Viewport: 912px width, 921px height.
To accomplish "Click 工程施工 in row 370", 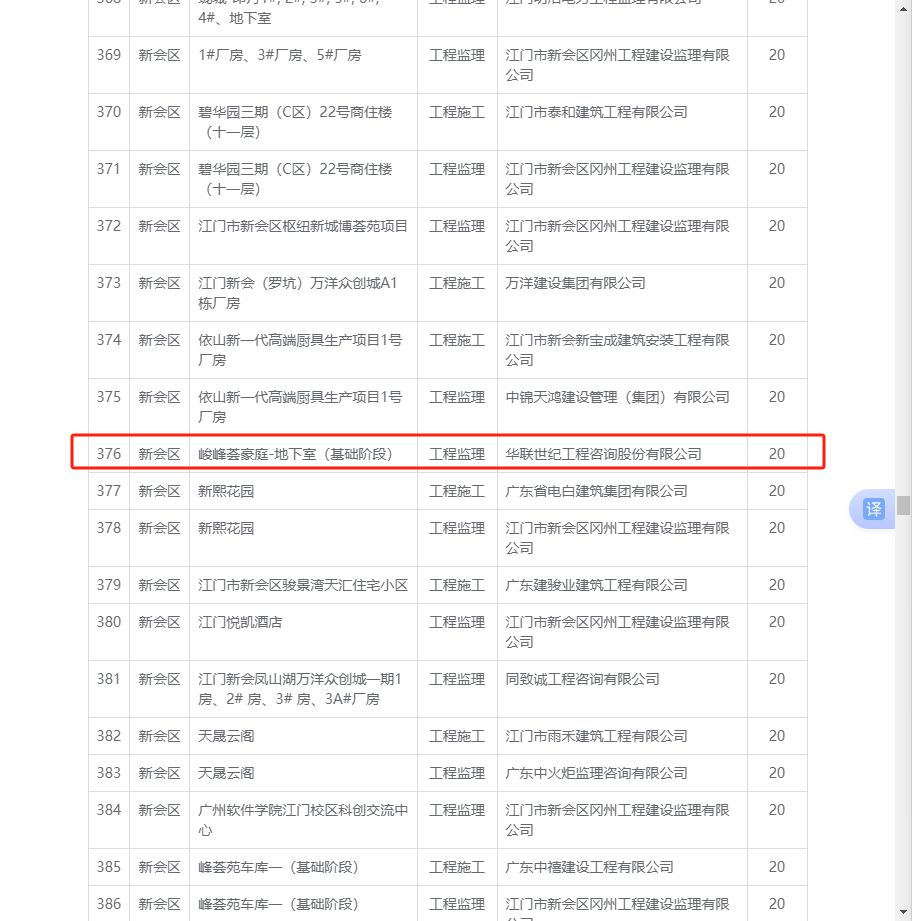I will pyautogui.click(x=457, y=112).
